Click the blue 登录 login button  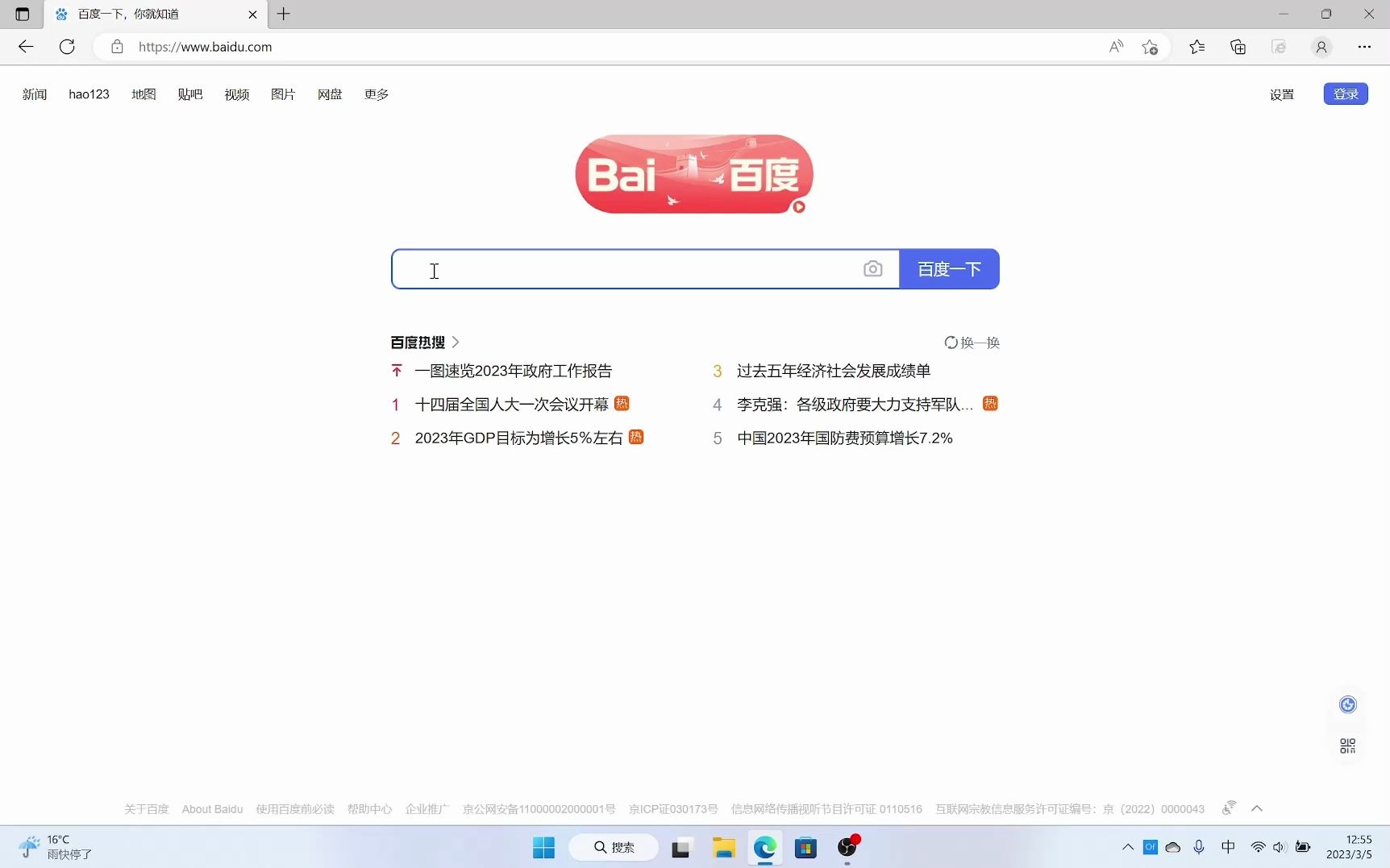tap(1346, 93)
